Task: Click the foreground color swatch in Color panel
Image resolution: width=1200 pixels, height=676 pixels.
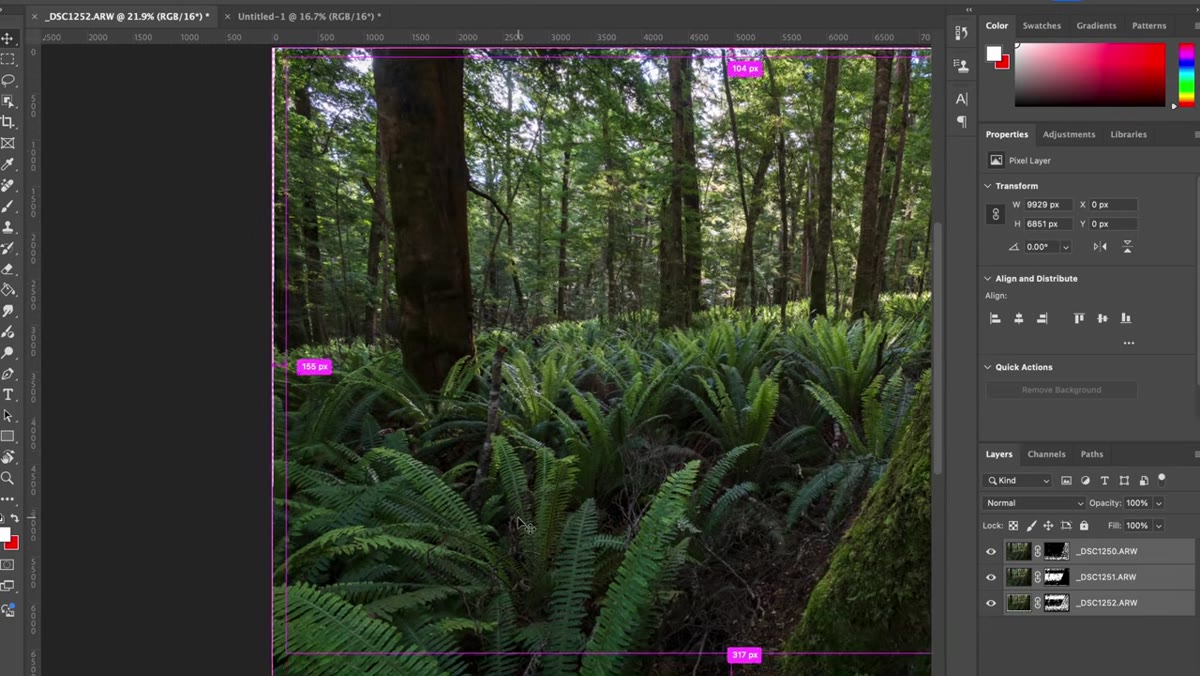Action: [x=994, y=53]
